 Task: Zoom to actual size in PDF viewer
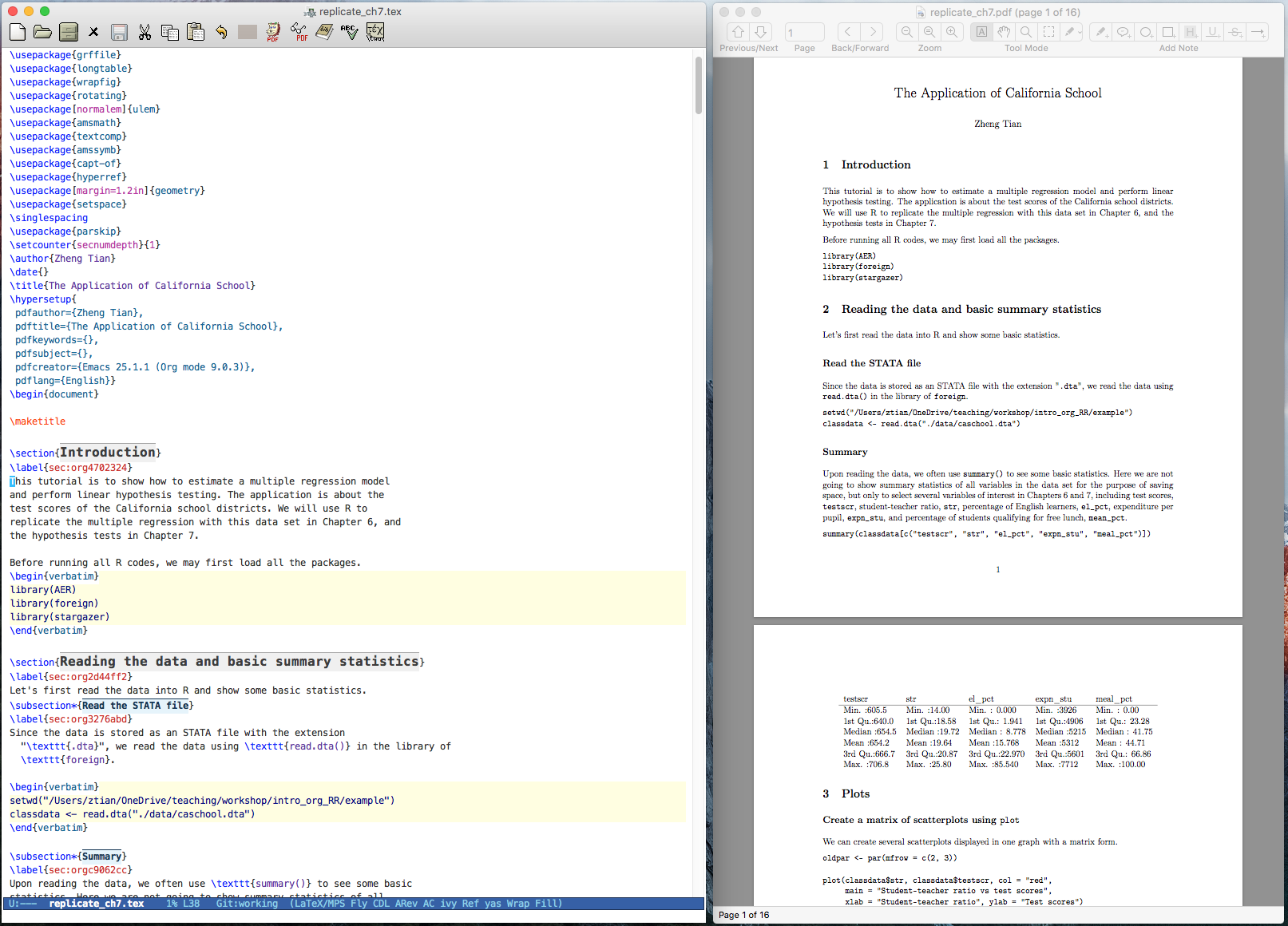coord(929,32)
